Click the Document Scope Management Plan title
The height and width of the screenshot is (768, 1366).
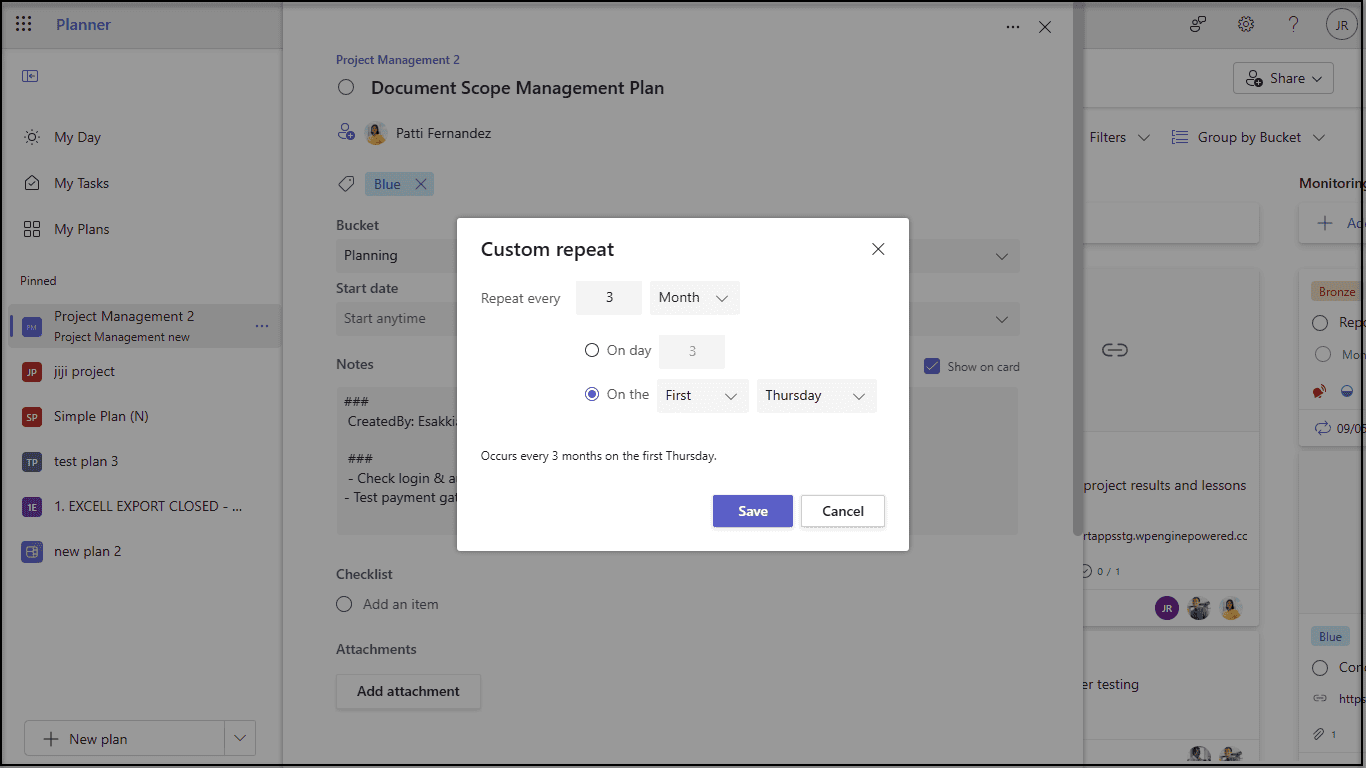[517, 88]
